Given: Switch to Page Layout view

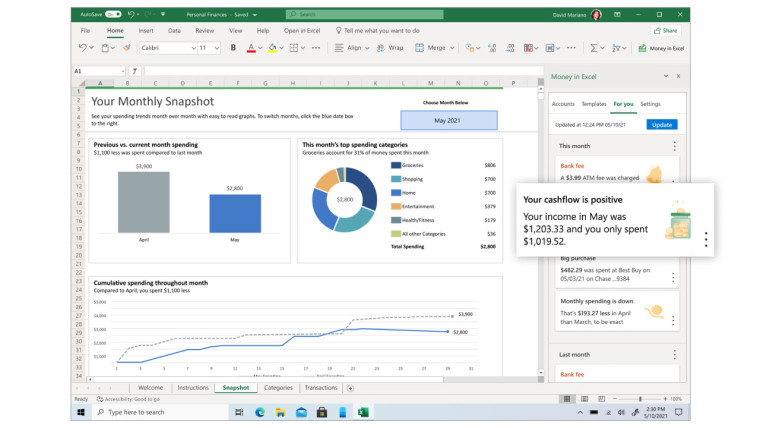Looking at the screenshot, I should [584, 398].
